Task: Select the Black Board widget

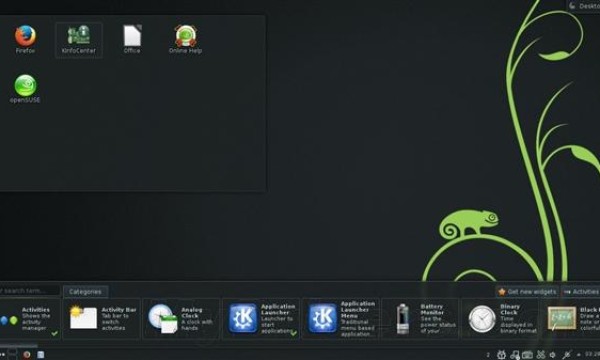Action: (571, 319)
